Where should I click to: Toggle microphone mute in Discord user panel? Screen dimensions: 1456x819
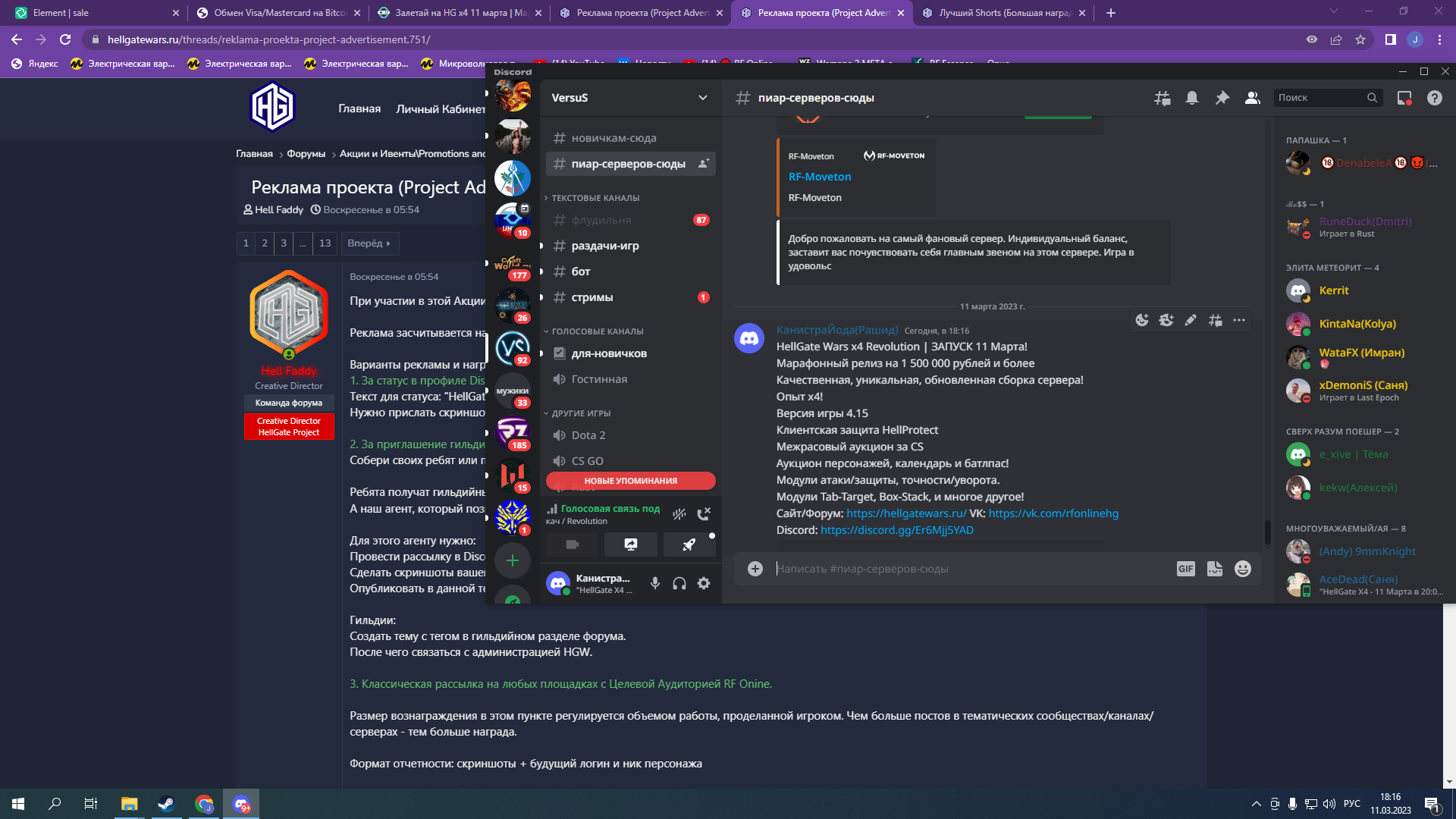[x=655, y=583]
